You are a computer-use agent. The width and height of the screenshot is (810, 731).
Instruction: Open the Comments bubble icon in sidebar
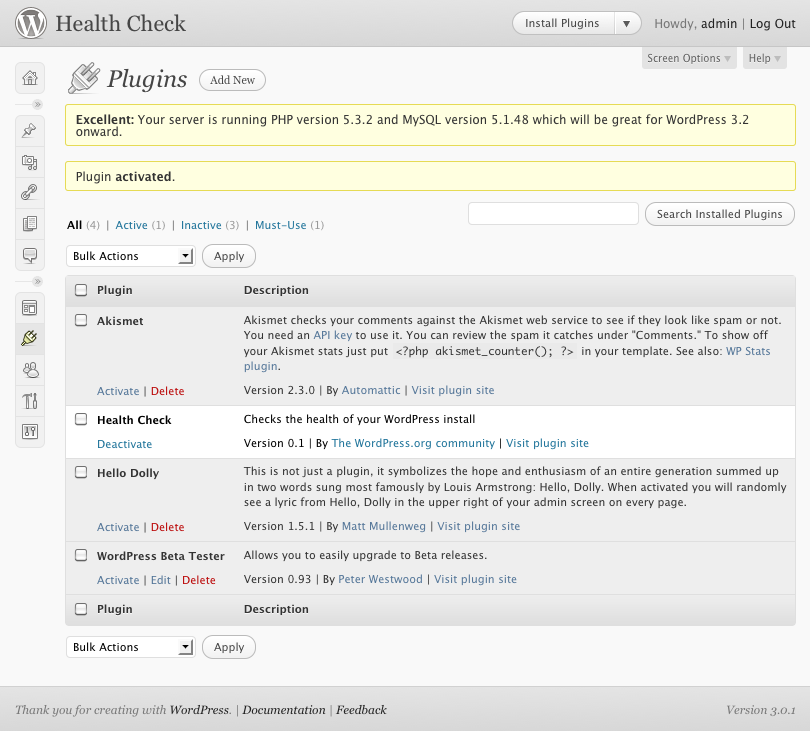point(30,255)
